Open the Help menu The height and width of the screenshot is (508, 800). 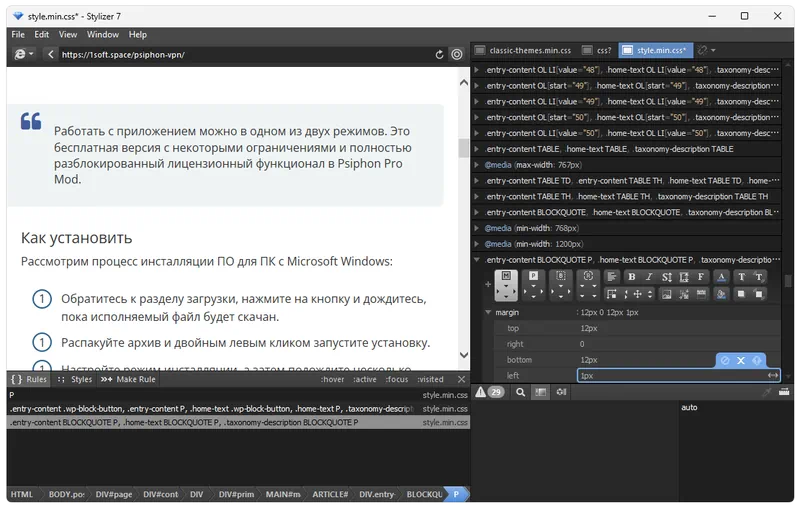pyautogui.click(x=137, y=34)
